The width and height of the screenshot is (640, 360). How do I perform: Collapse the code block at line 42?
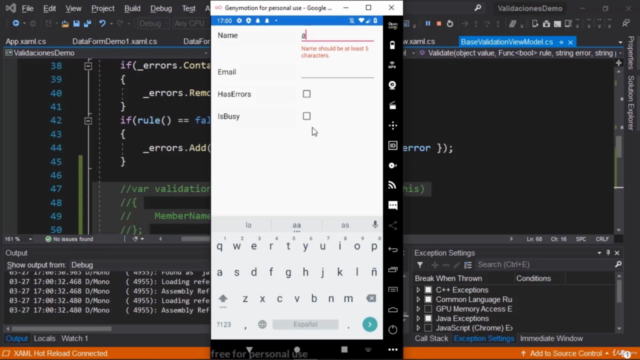pos(88,121)
